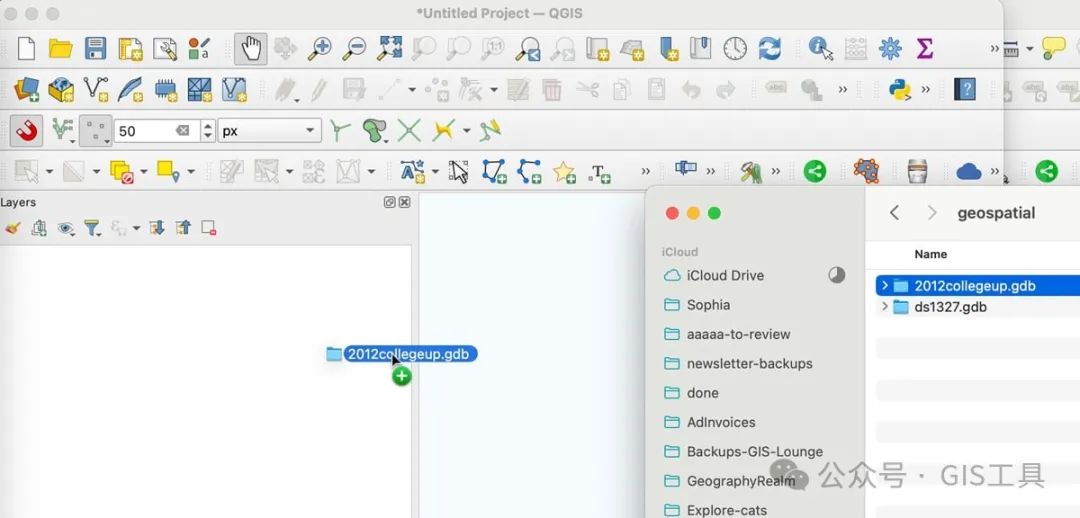Select features by area dropdown arrow
This screenshot has height=518, width=1080.
(49, 171)
